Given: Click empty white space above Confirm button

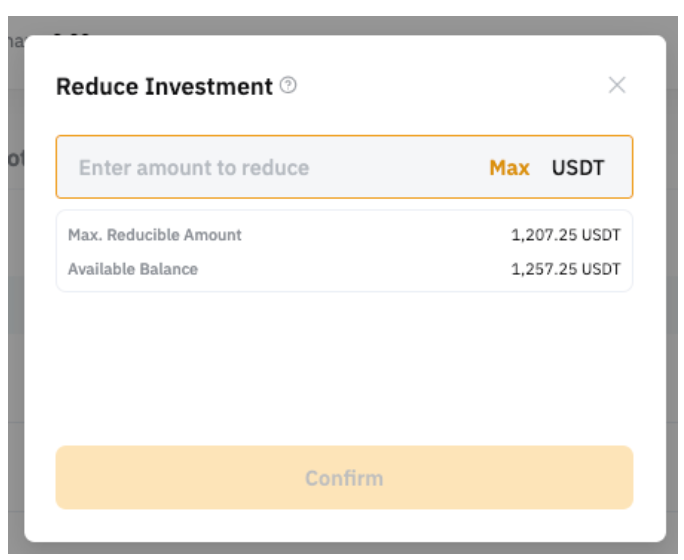Looking at the screenshot, I should click(x=344, y=370).
